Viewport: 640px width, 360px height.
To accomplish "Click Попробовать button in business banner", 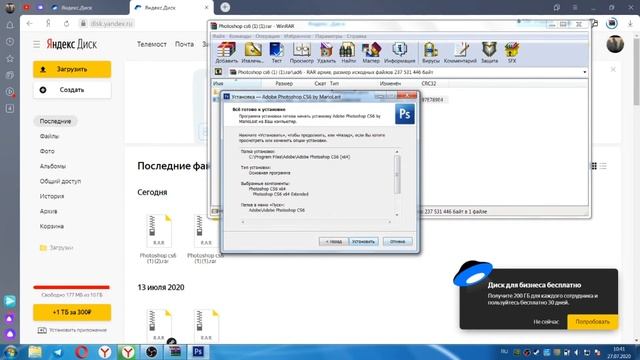I will pos(592,322).
